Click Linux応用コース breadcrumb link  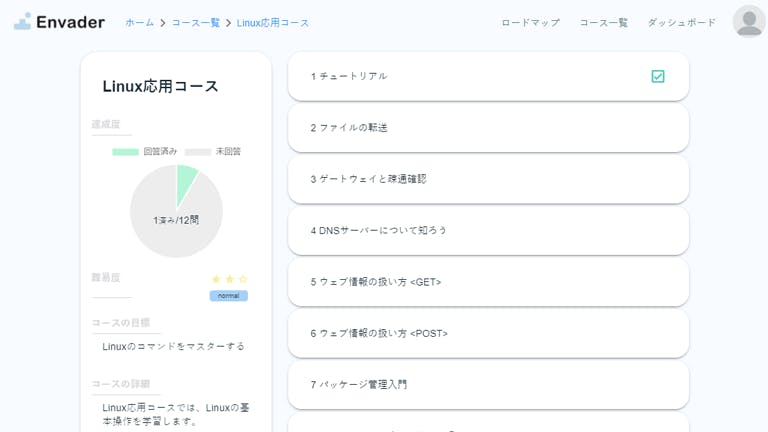273,23
